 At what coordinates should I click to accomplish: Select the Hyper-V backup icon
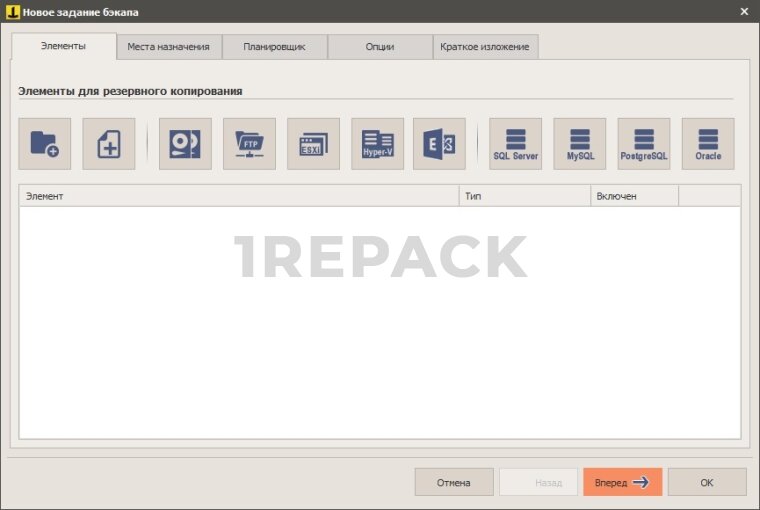(377, 144)
